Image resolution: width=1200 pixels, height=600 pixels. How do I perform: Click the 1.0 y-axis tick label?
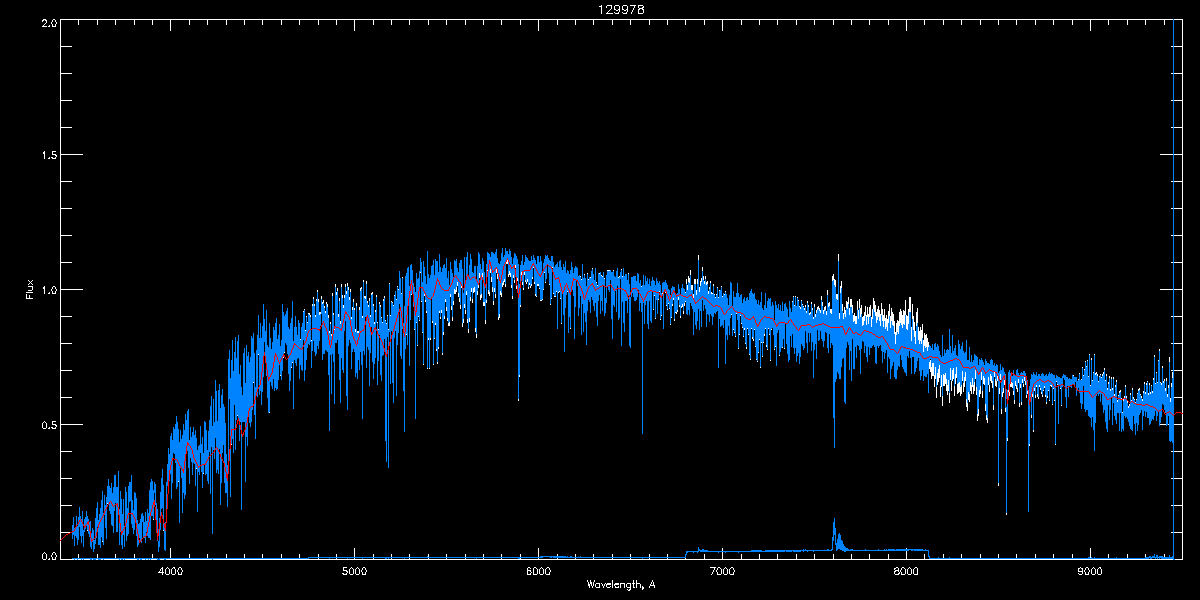tap(48, 290)
